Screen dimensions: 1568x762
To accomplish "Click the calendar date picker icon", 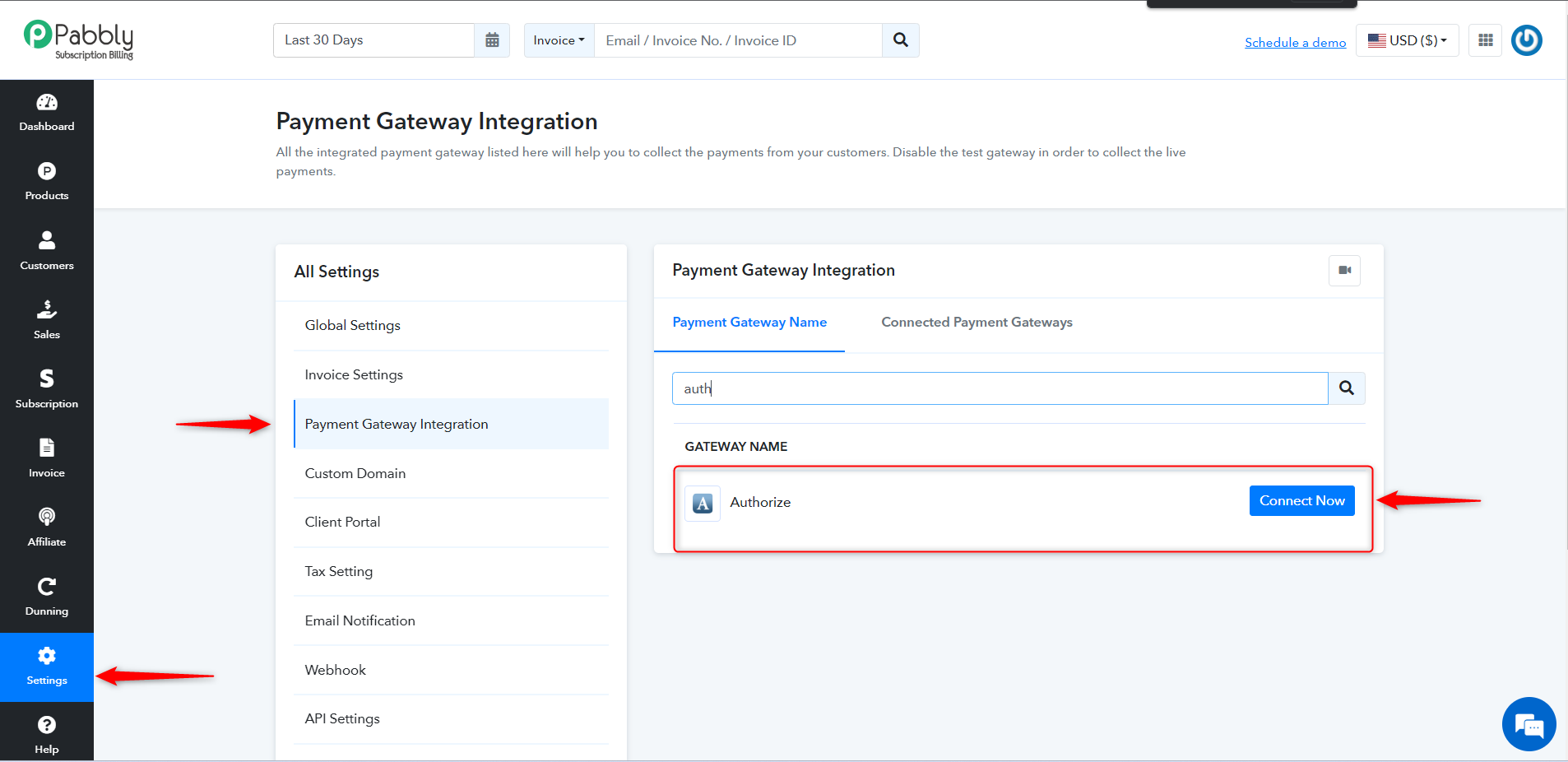I will tap(492, 40).
